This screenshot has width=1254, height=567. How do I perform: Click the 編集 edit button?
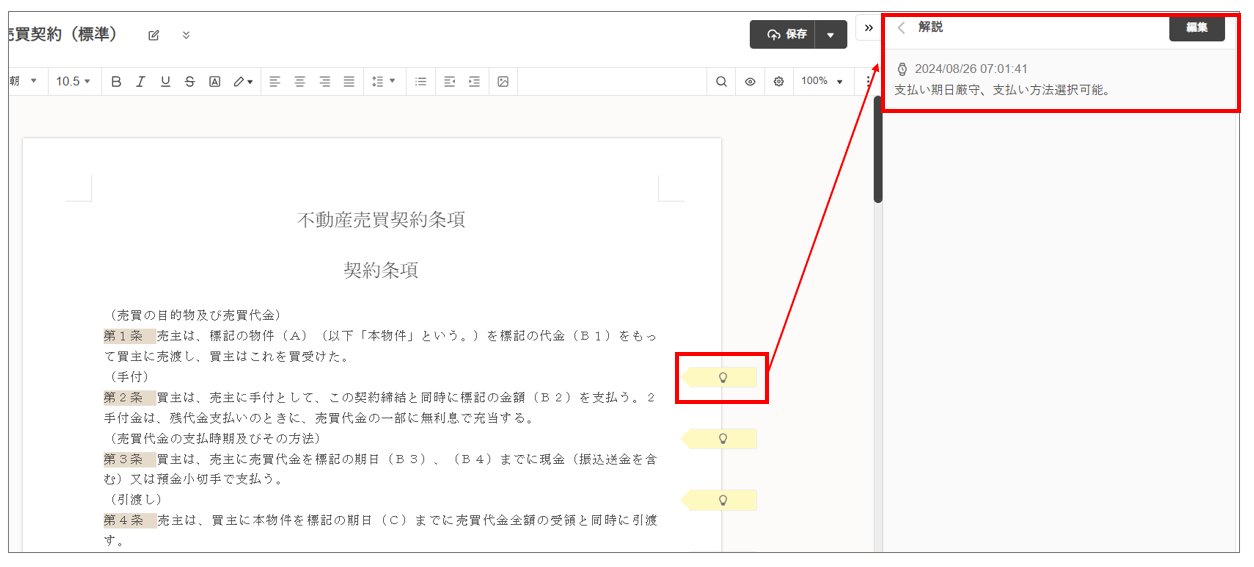click(x=1196, y=28)
